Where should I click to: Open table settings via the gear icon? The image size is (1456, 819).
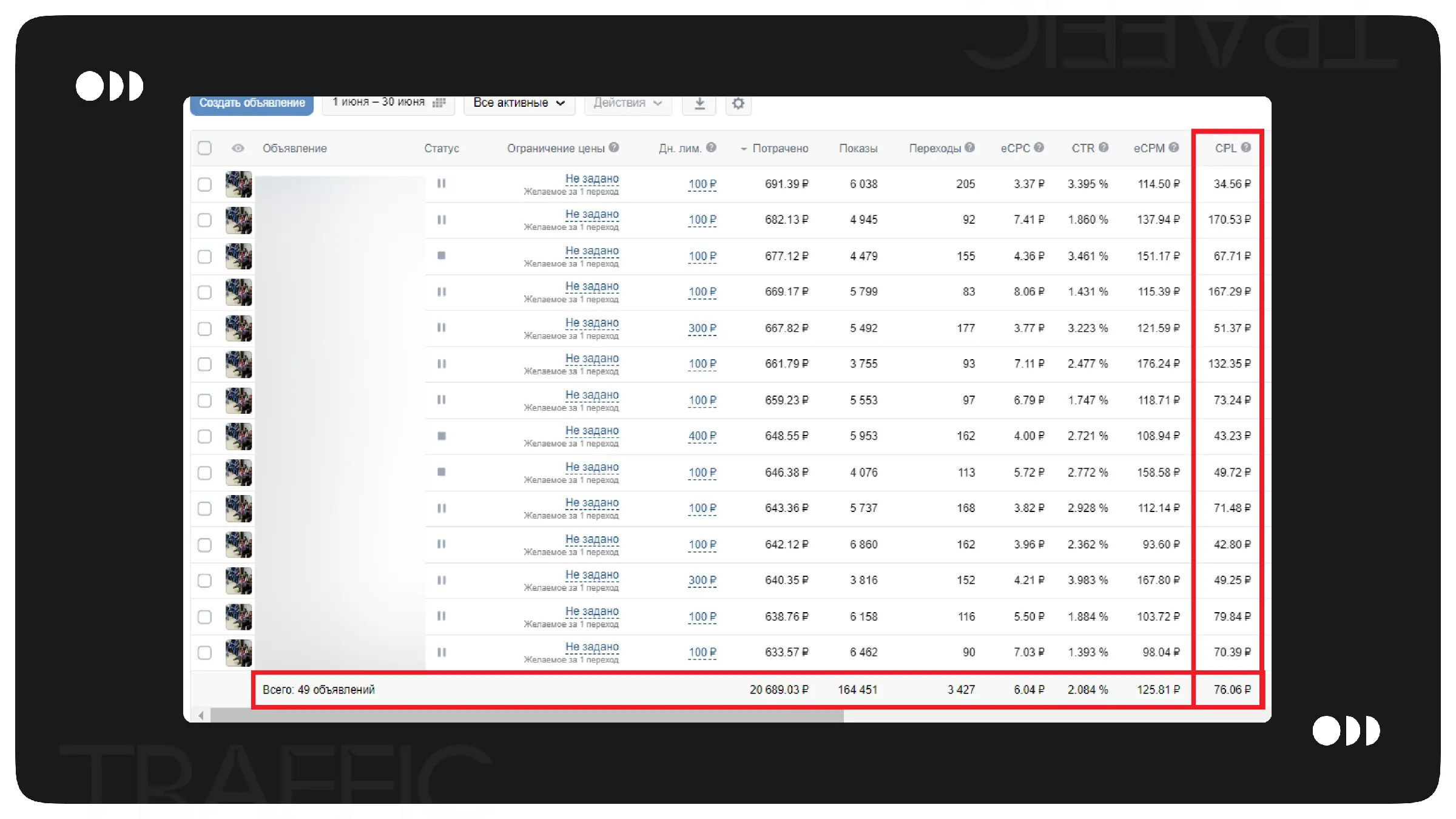738,103
